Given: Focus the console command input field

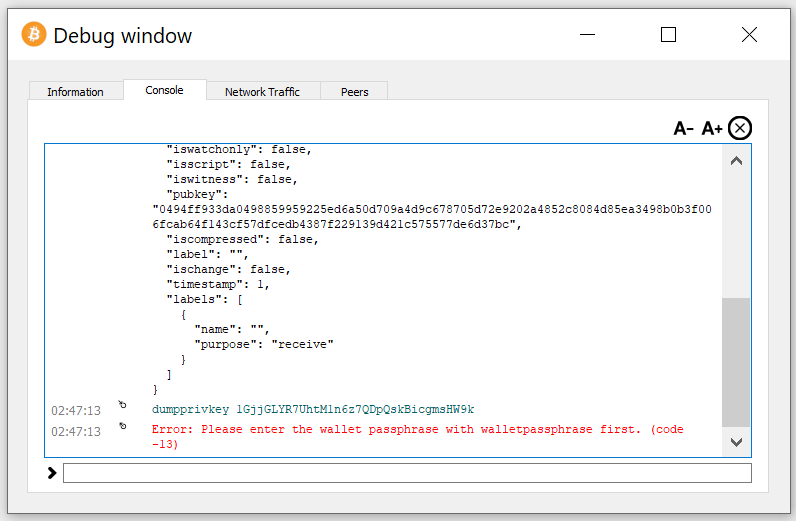Looking at the screenshot, I should (x=407, y=473).
